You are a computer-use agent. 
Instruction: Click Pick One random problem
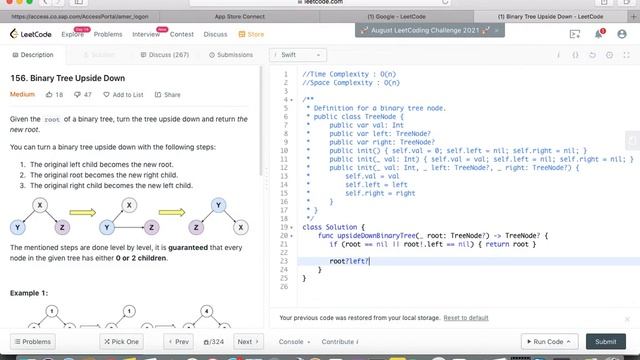pos(121,342)
